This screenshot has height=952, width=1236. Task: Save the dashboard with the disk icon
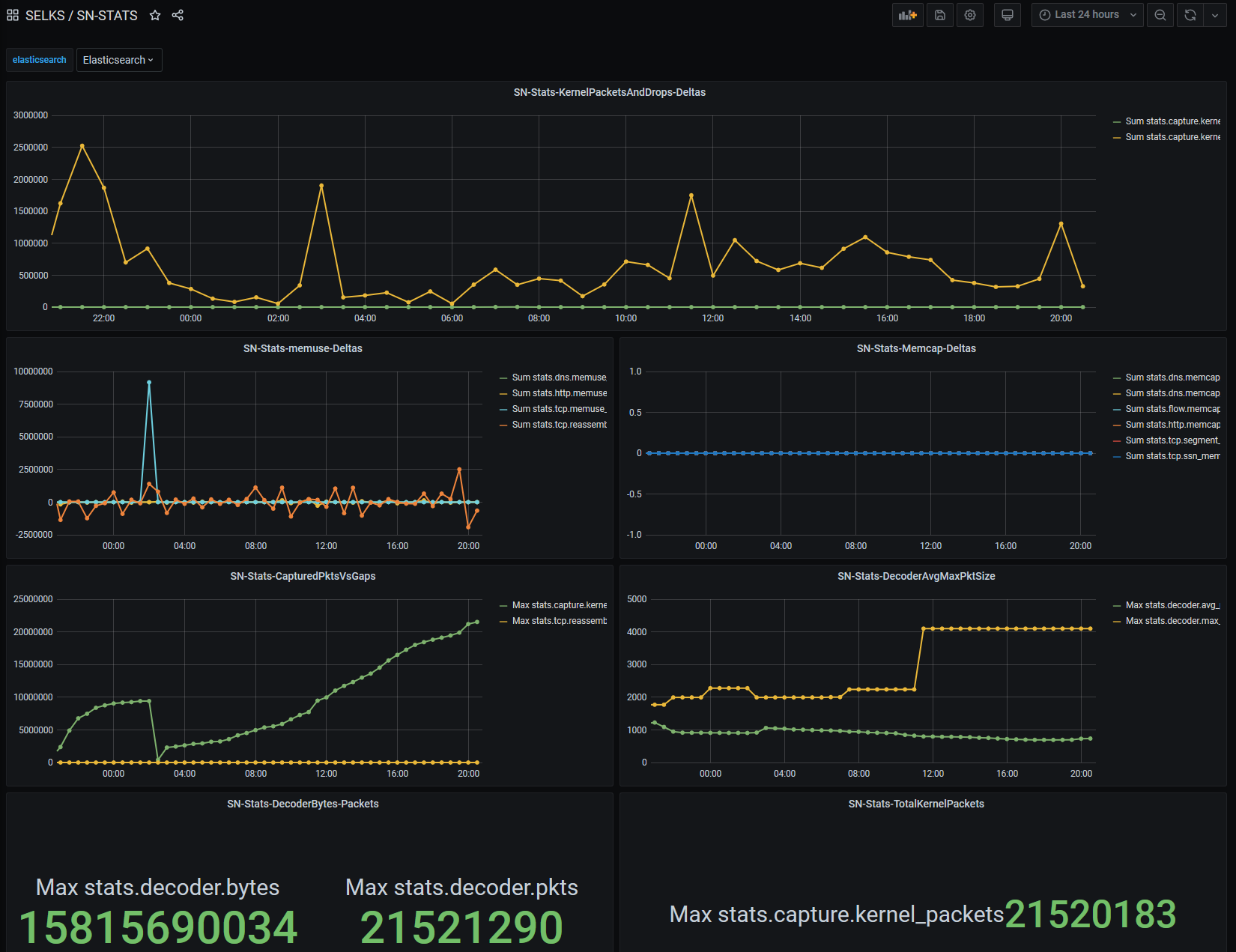pyautogui.click(x=940, y=15)
